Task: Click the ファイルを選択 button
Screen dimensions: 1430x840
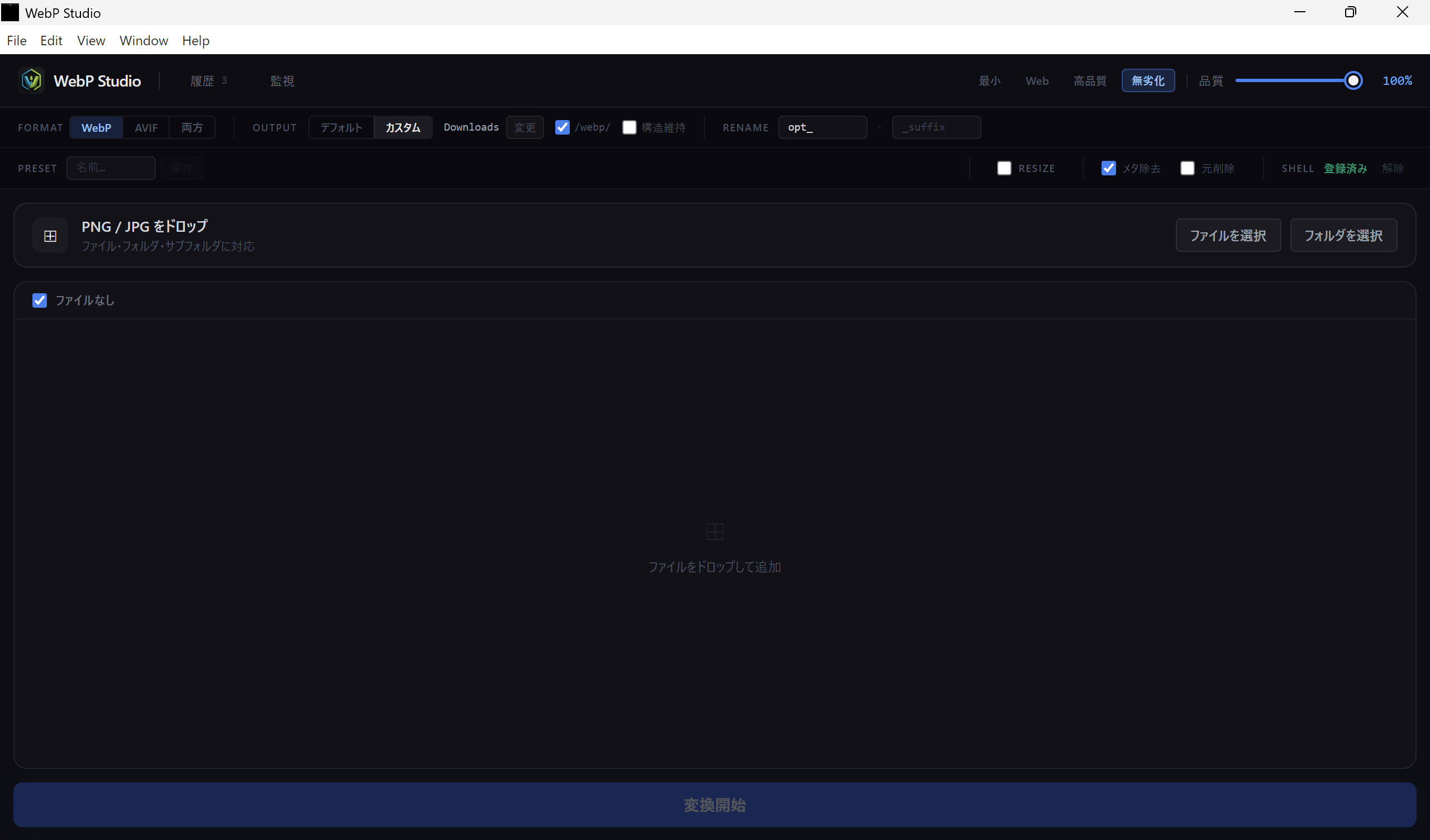Action: tap(1227, 235)
